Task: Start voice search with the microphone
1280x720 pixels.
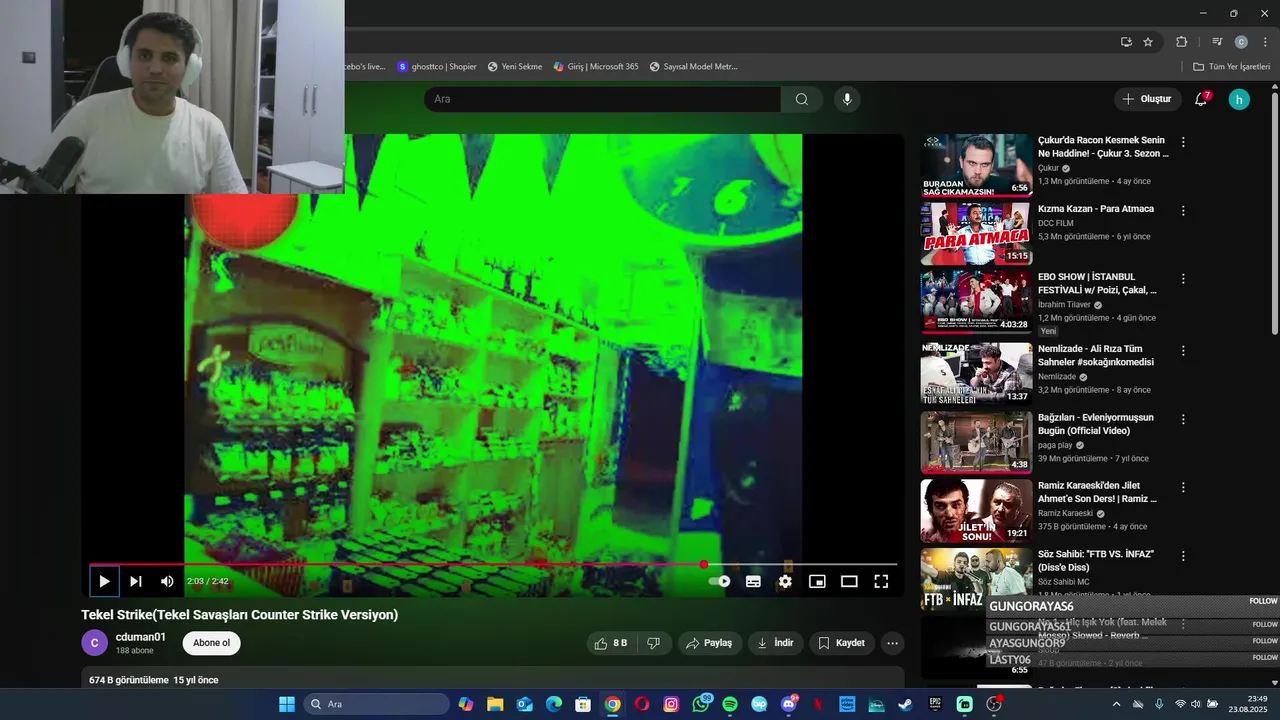Action: (847, 99)
